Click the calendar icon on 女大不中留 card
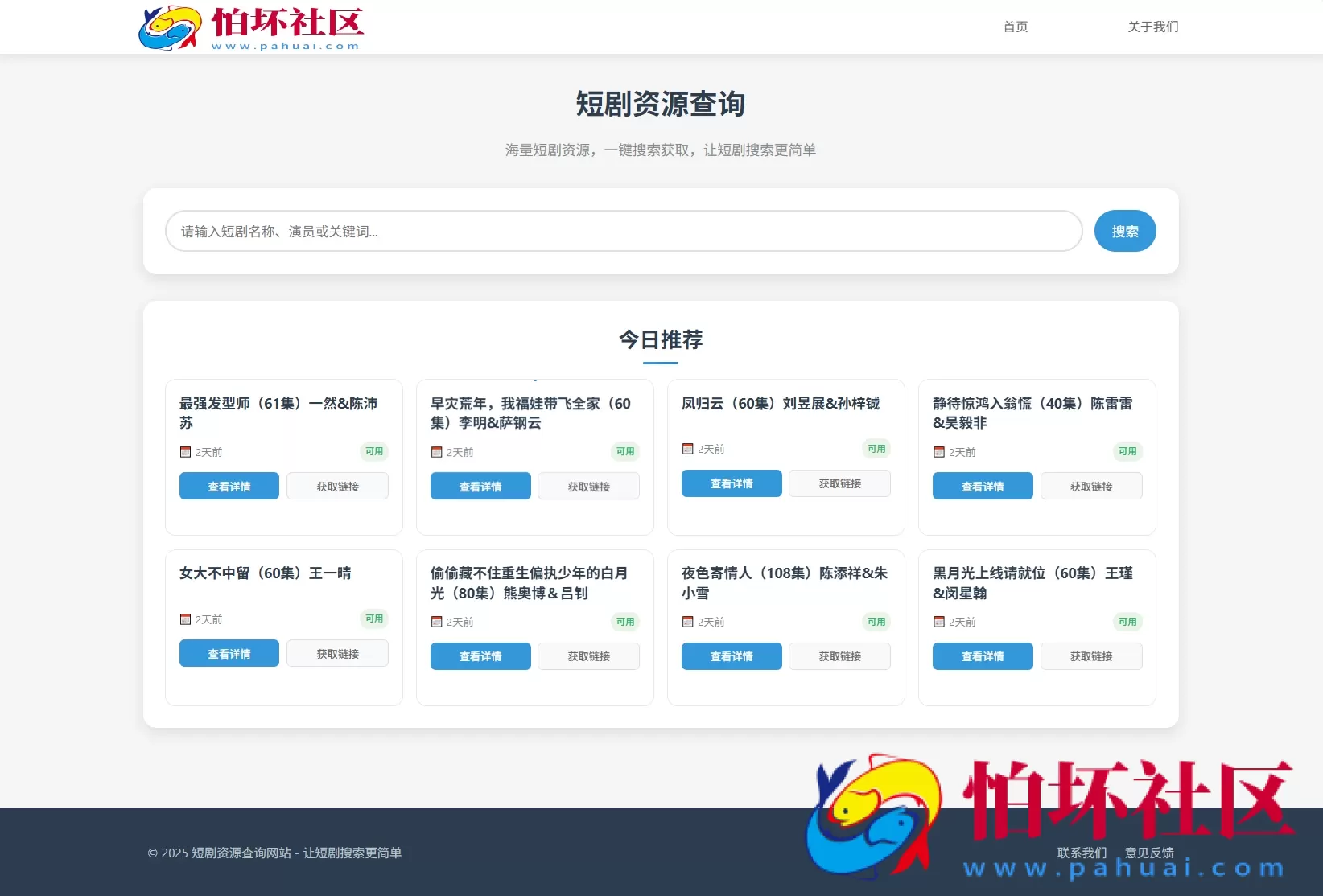Screen dimensions: 1323x896 point(184,619)
